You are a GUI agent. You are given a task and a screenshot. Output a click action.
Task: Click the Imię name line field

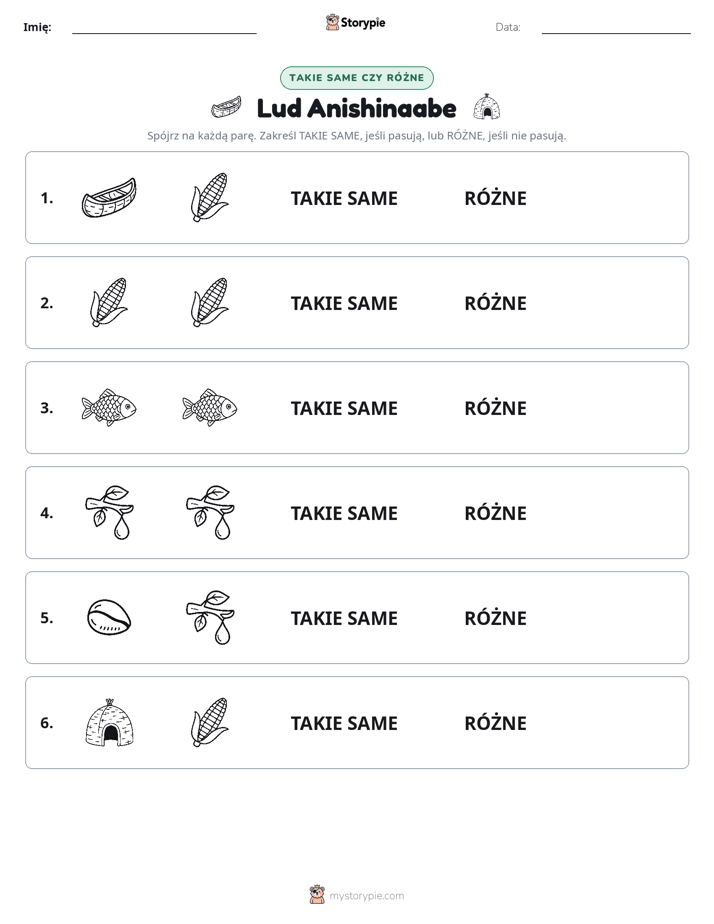click(164, 27)
